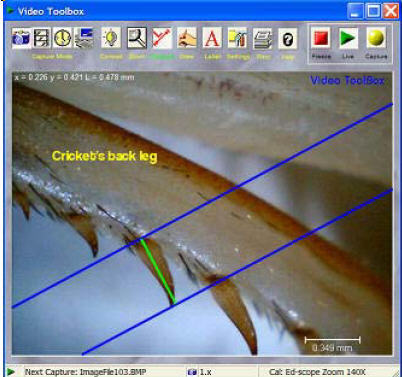Open Help with the question mark icon
Screen dimensions: 402x377
pos(287,39)
